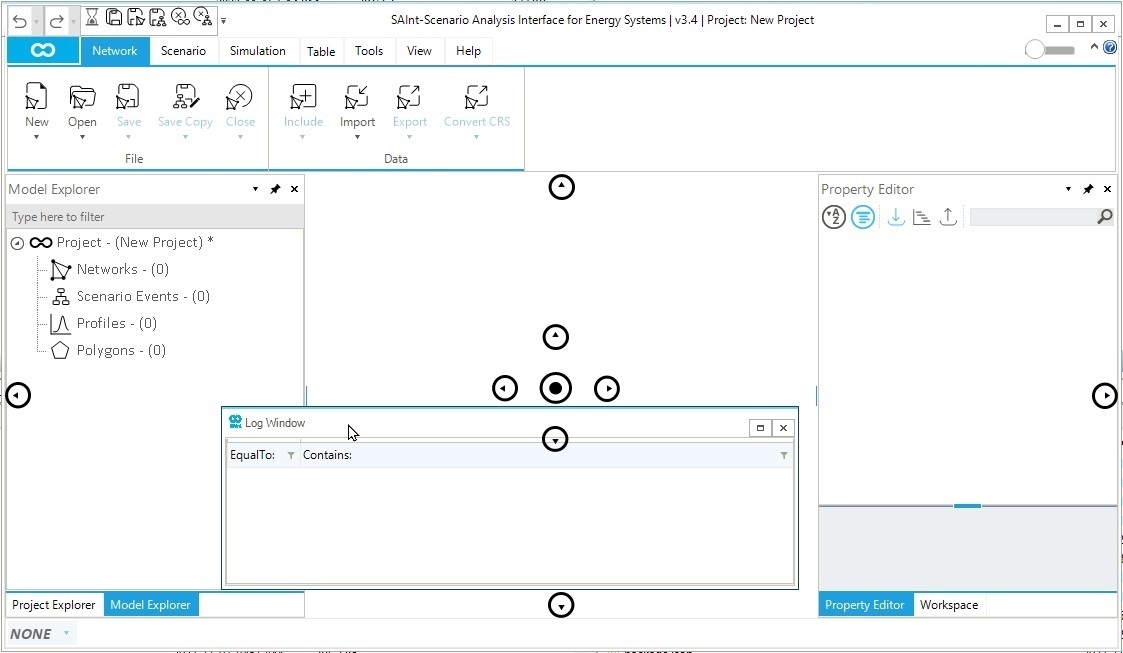Collapse the Project - (New Project) tree node
Screen dimensions: 1123x653
click(x=17, y=243)
